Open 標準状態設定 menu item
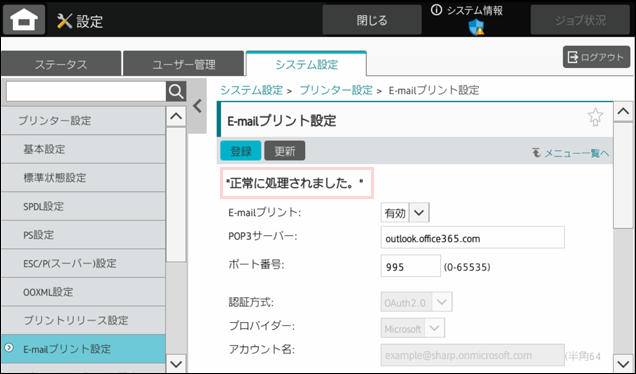The width and height of the screenshot is (636, 374). [83, 178]
